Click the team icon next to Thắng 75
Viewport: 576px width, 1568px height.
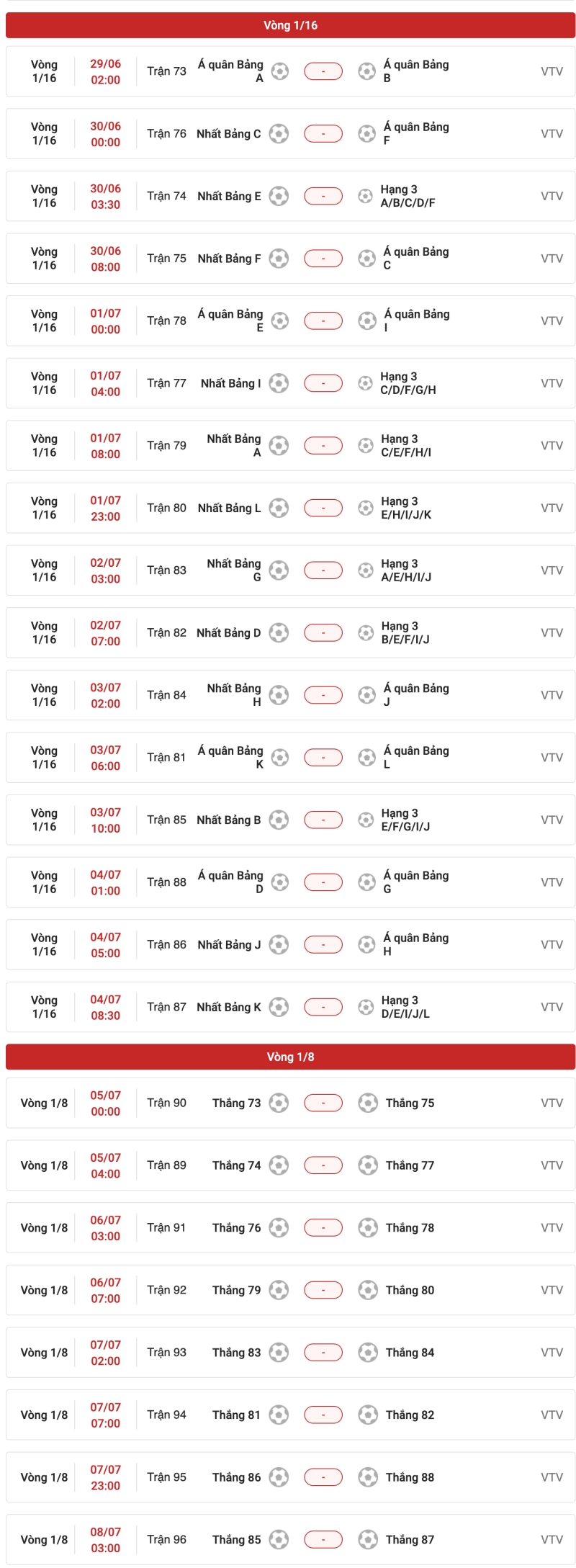(x=367, y=1103)
